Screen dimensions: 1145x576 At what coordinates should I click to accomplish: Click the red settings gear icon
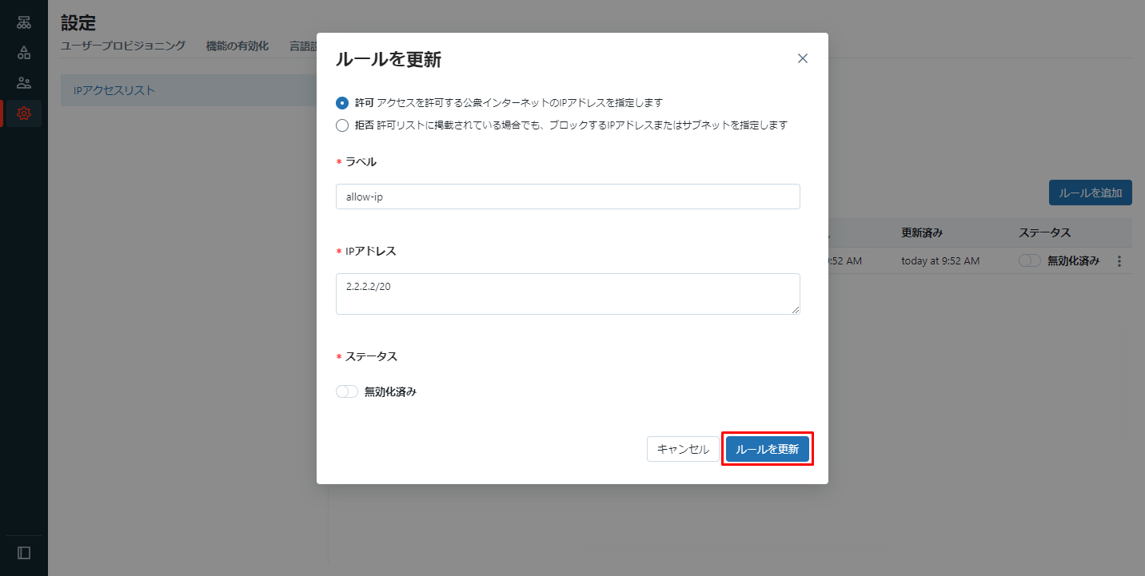tap(24, 114)
